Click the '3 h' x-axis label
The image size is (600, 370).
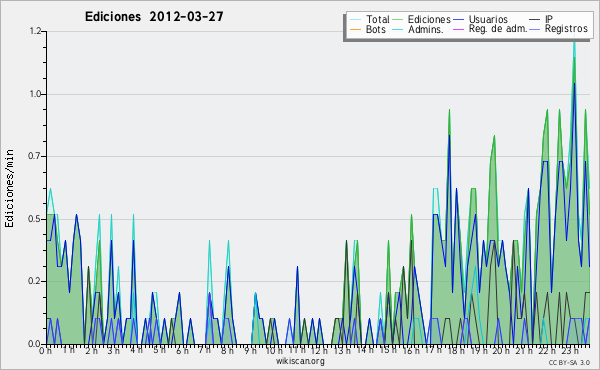click(114, 351)
